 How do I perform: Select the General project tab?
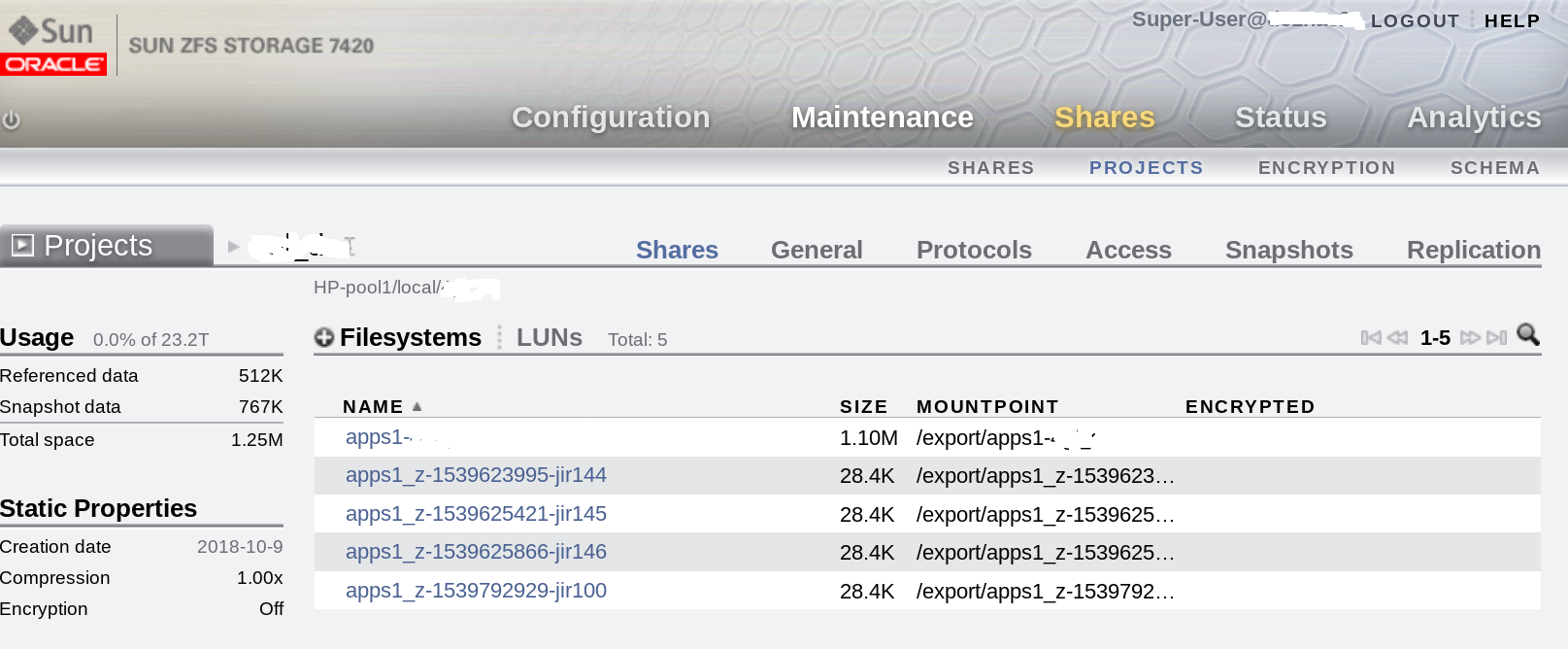tap(817, 250)
